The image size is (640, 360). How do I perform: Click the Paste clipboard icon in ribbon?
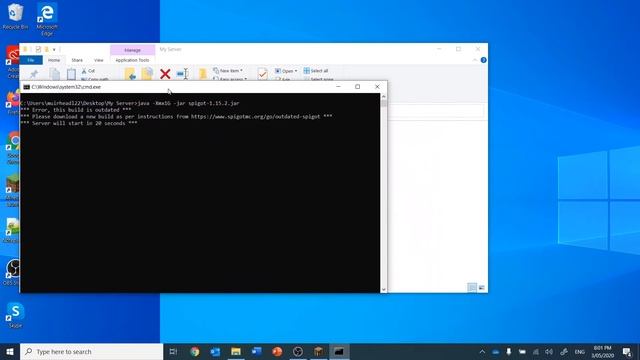[71, 74]
